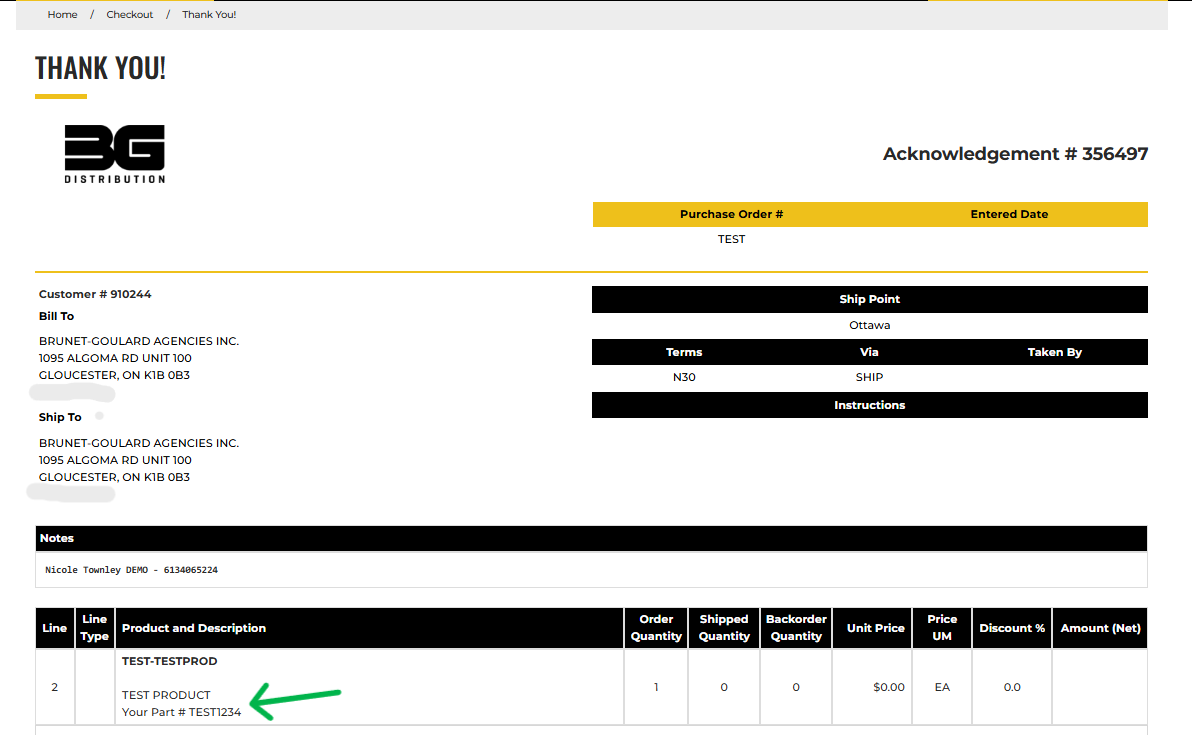Viewport: 1192px width, 735px height.
Task: Click the Line column header
Action: [55, 628]
